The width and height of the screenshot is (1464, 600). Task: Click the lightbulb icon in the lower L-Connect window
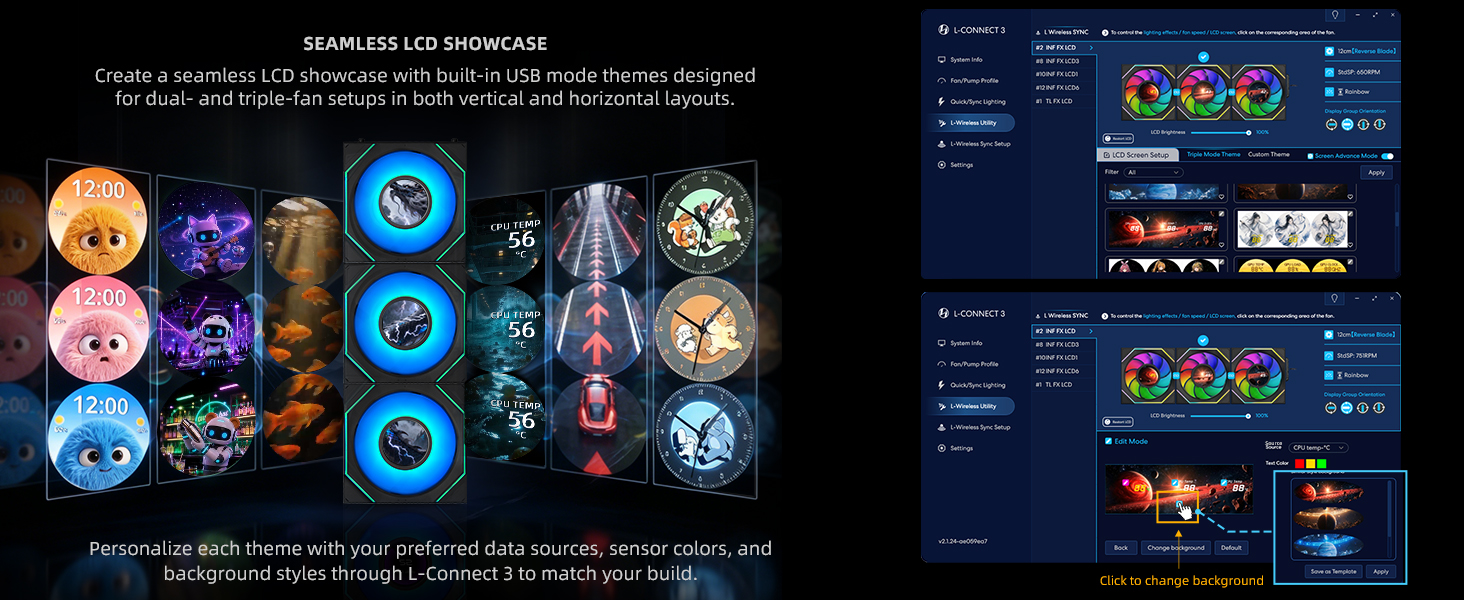[1335, 298]
